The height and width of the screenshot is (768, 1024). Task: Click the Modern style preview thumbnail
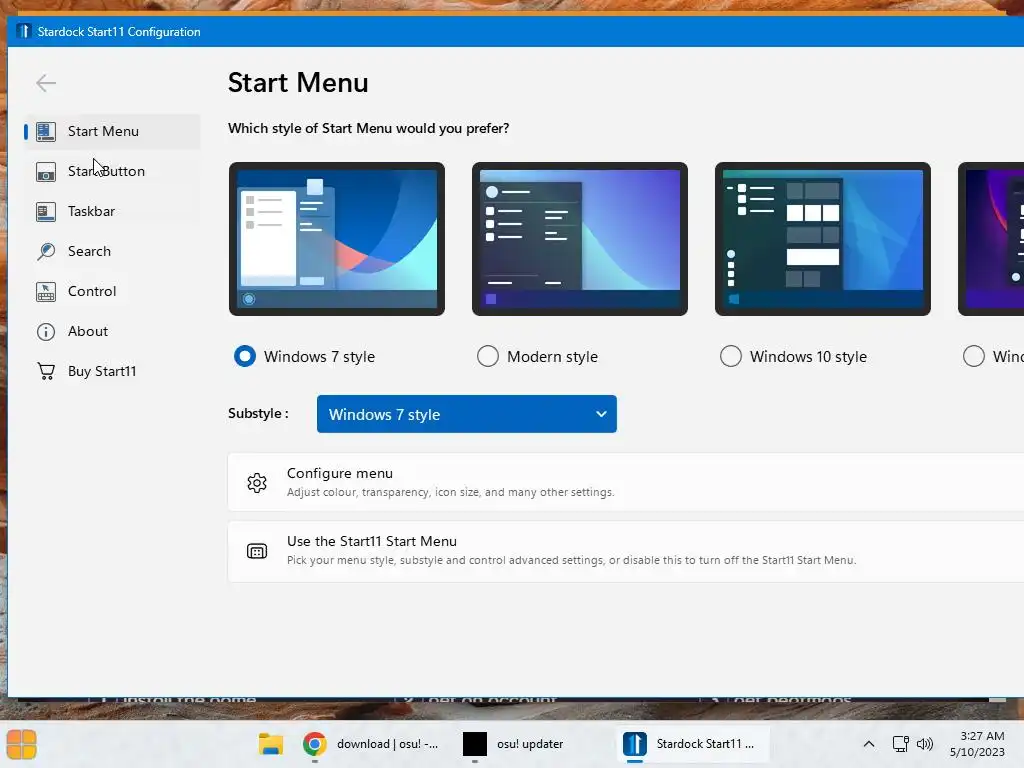[x=580, y=239]
